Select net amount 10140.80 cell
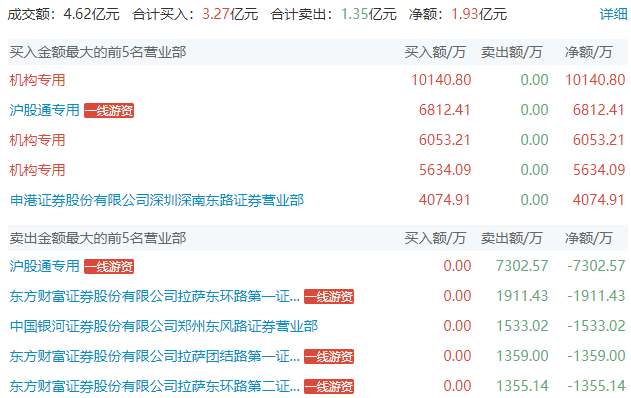631x398 pixels. coord(595,80)
